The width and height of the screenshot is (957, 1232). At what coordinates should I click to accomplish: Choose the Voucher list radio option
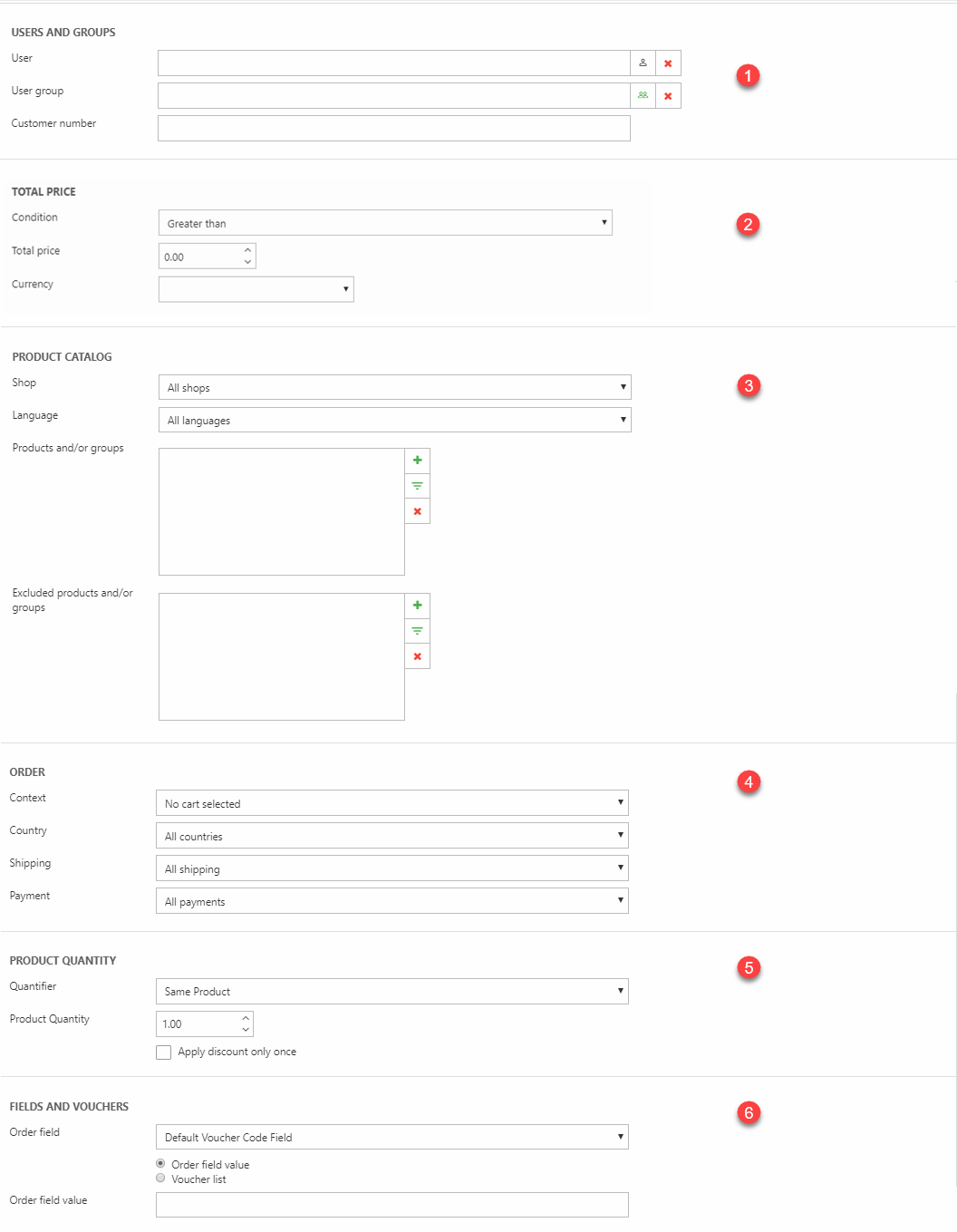click(x=160, y=1179)
